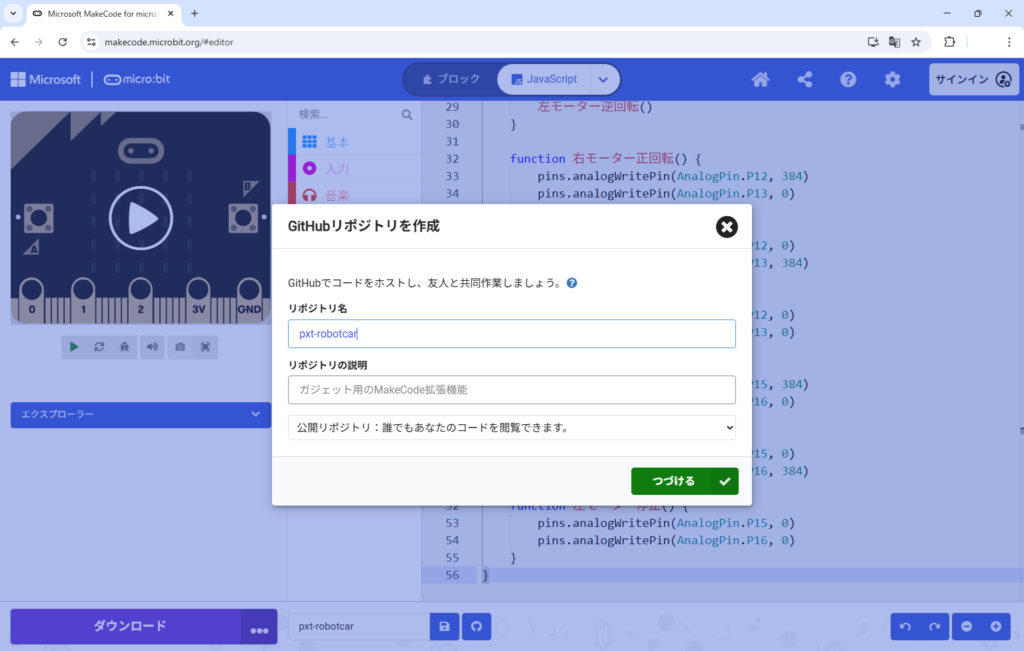Launch the simulator in fullscreen
This screenshot has height=651, width=1024.
point(205,347)
